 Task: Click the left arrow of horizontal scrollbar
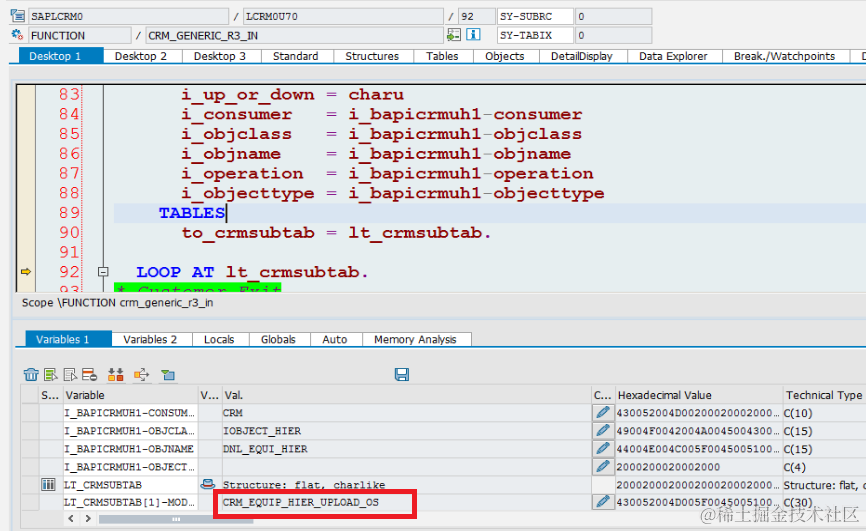point(71,518)
